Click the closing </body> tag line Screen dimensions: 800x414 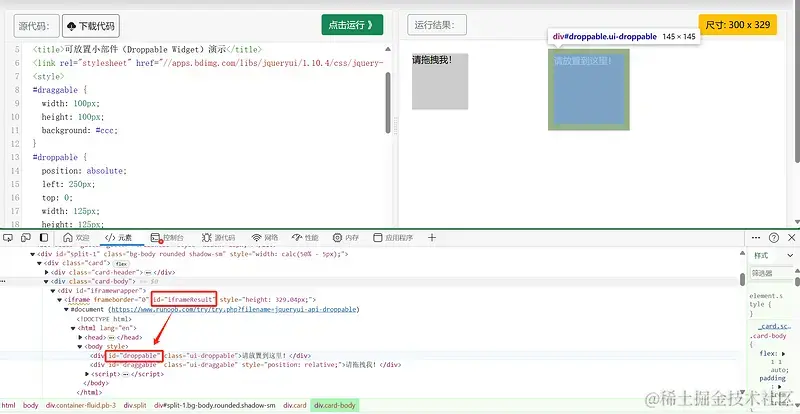click(96, 383)
